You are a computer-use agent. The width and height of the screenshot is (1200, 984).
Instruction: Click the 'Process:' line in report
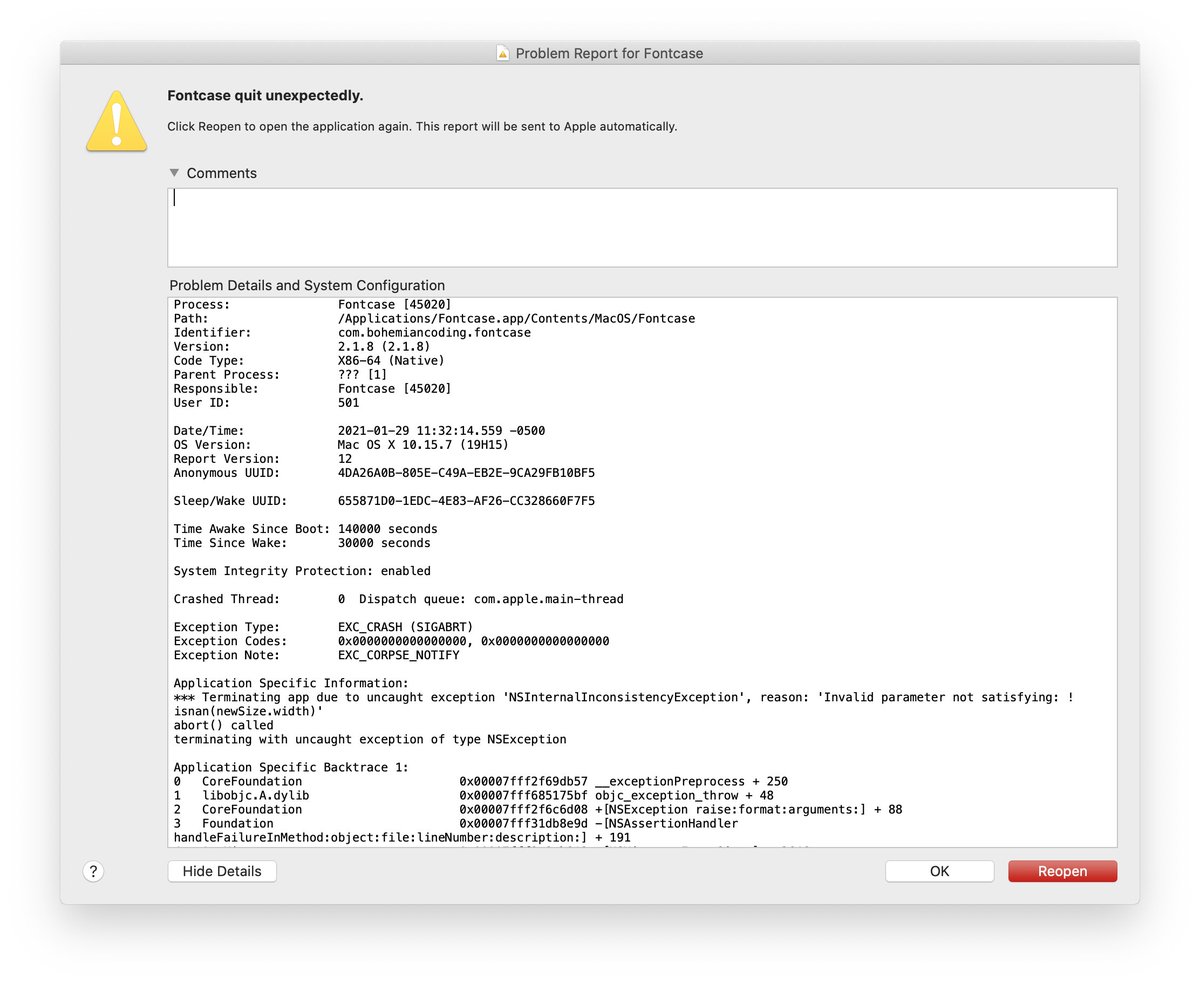tap(312, 304)
